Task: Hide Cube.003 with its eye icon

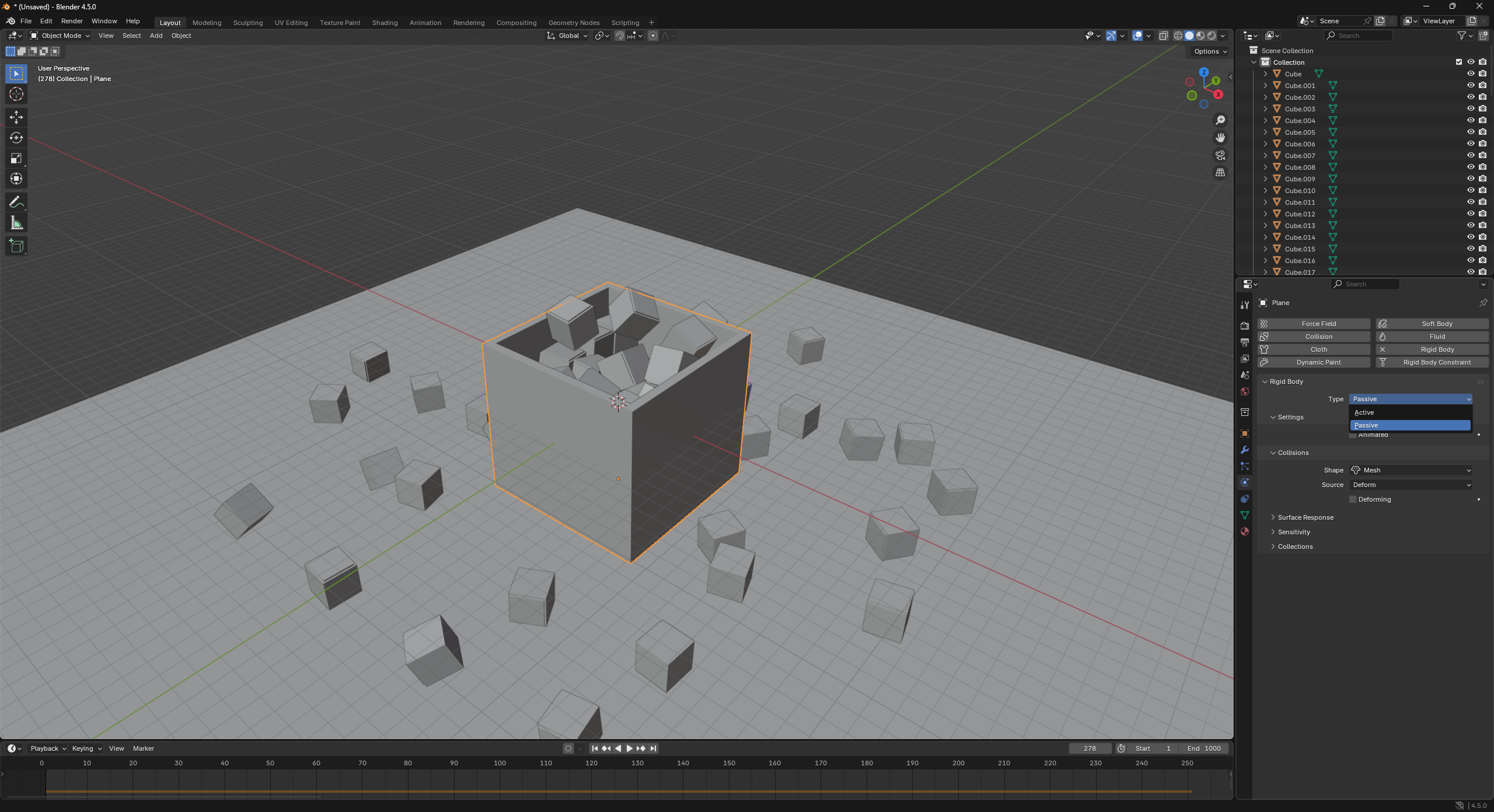Action: 1471,108
